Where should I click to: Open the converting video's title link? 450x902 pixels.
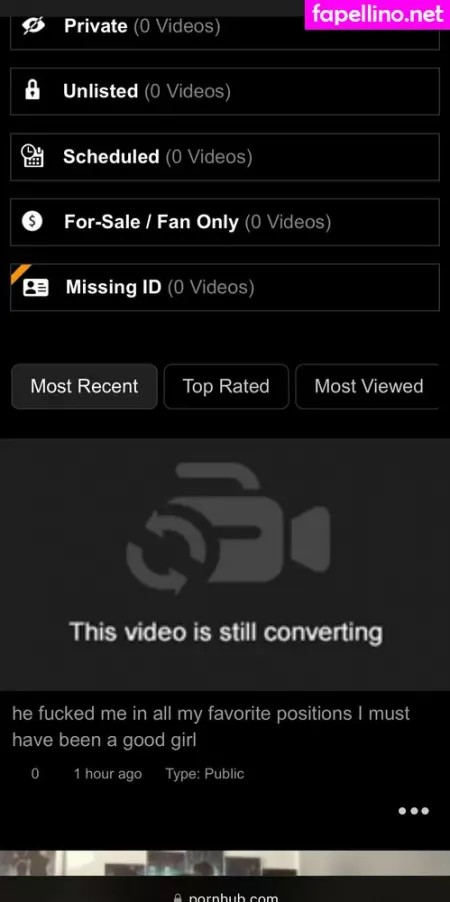(211, 727)
